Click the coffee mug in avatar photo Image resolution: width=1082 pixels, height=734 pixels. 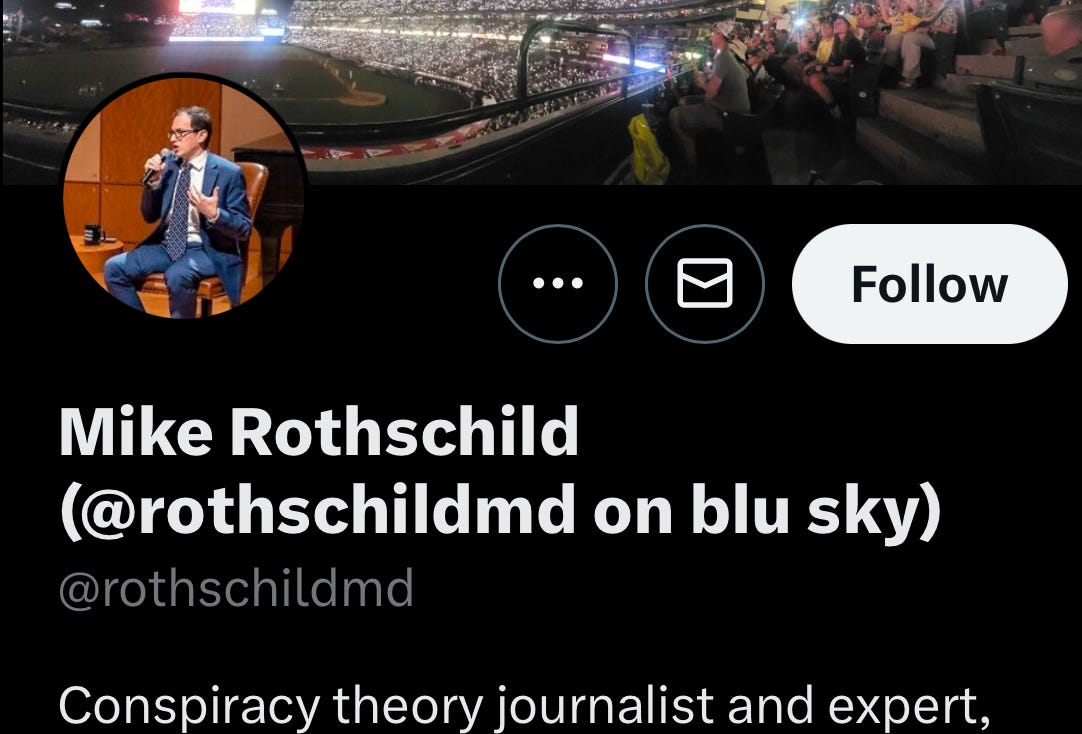point(92,234)
